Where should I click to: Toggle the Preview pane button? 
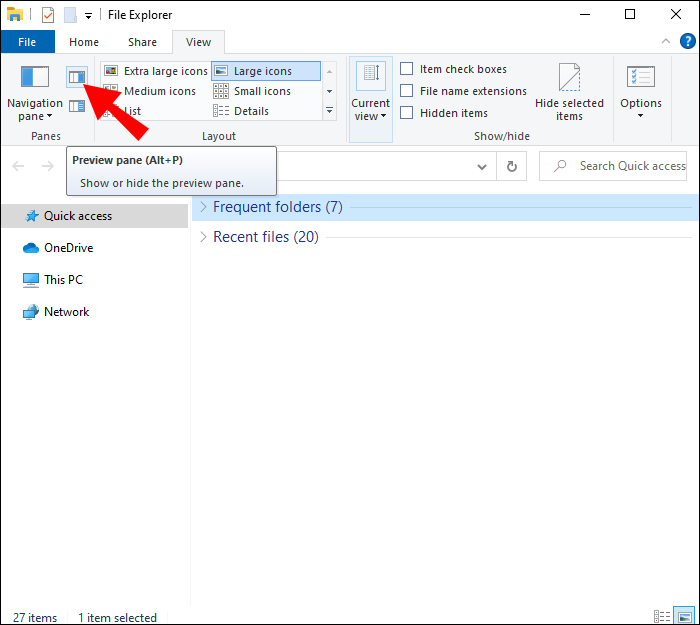pos(77,77)
